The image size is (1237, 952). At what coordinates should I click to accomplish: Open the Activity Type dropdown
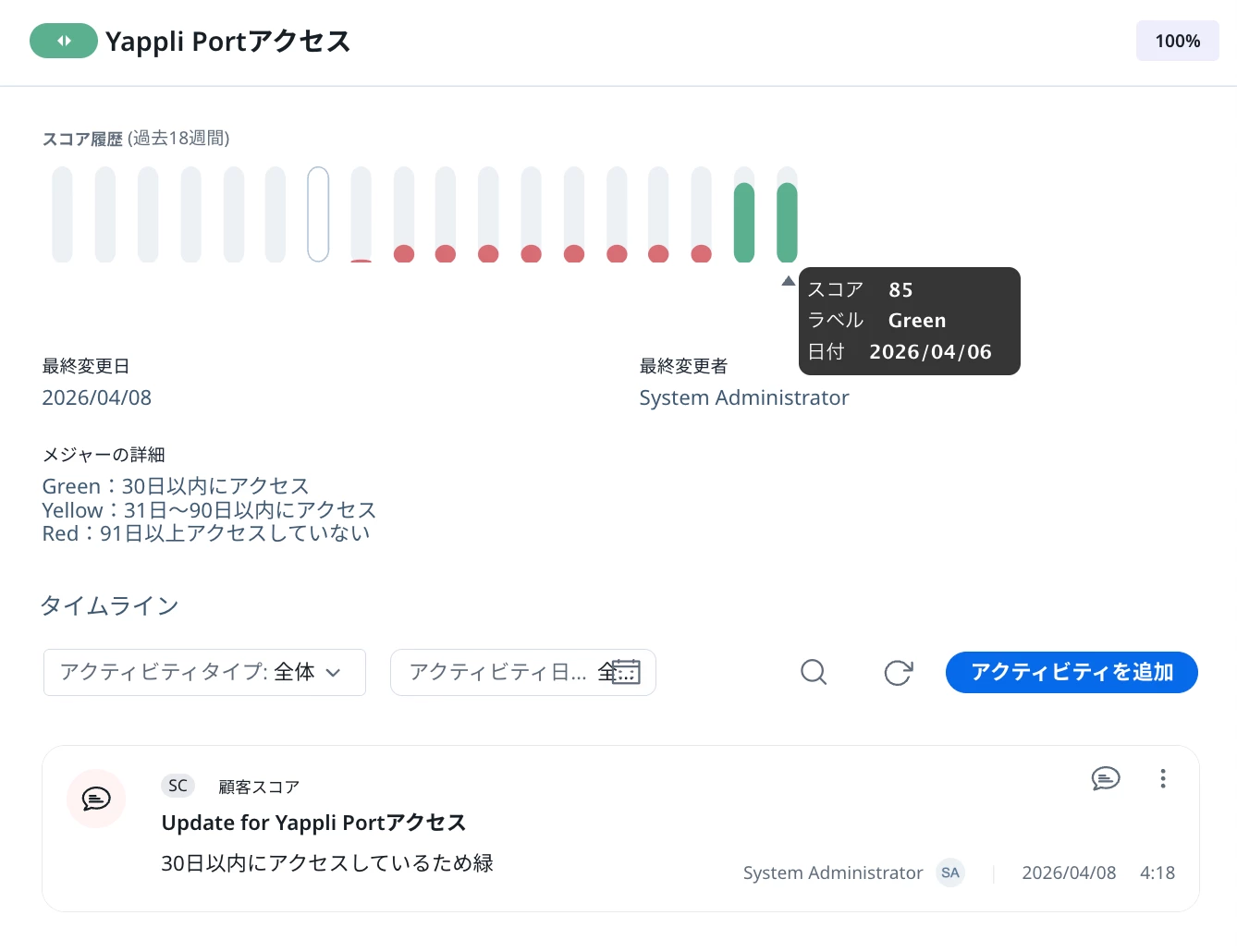tap(204, 672)
